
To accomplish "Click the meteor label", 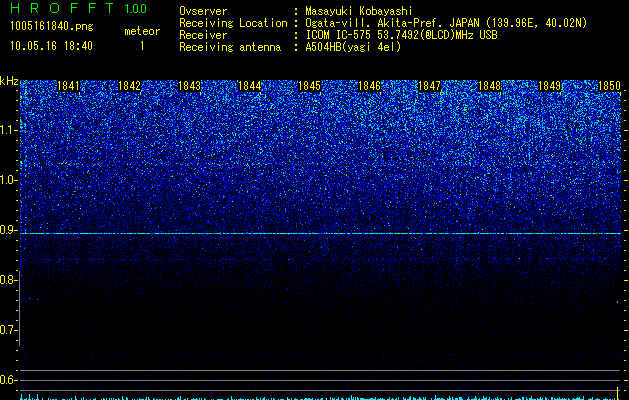I will pyautogui.click(x=142, y=31).
